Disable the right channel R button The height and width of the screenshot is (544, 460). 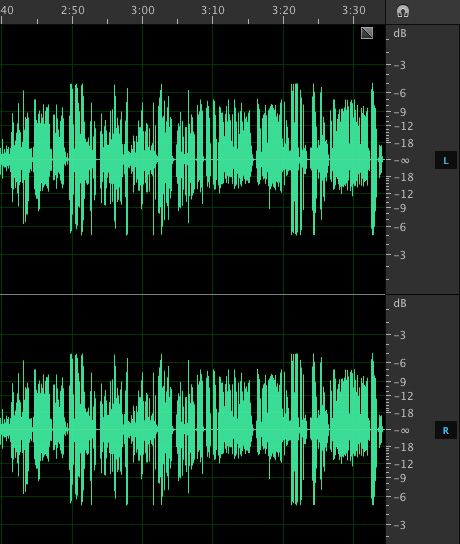click(x=446, y=431)
